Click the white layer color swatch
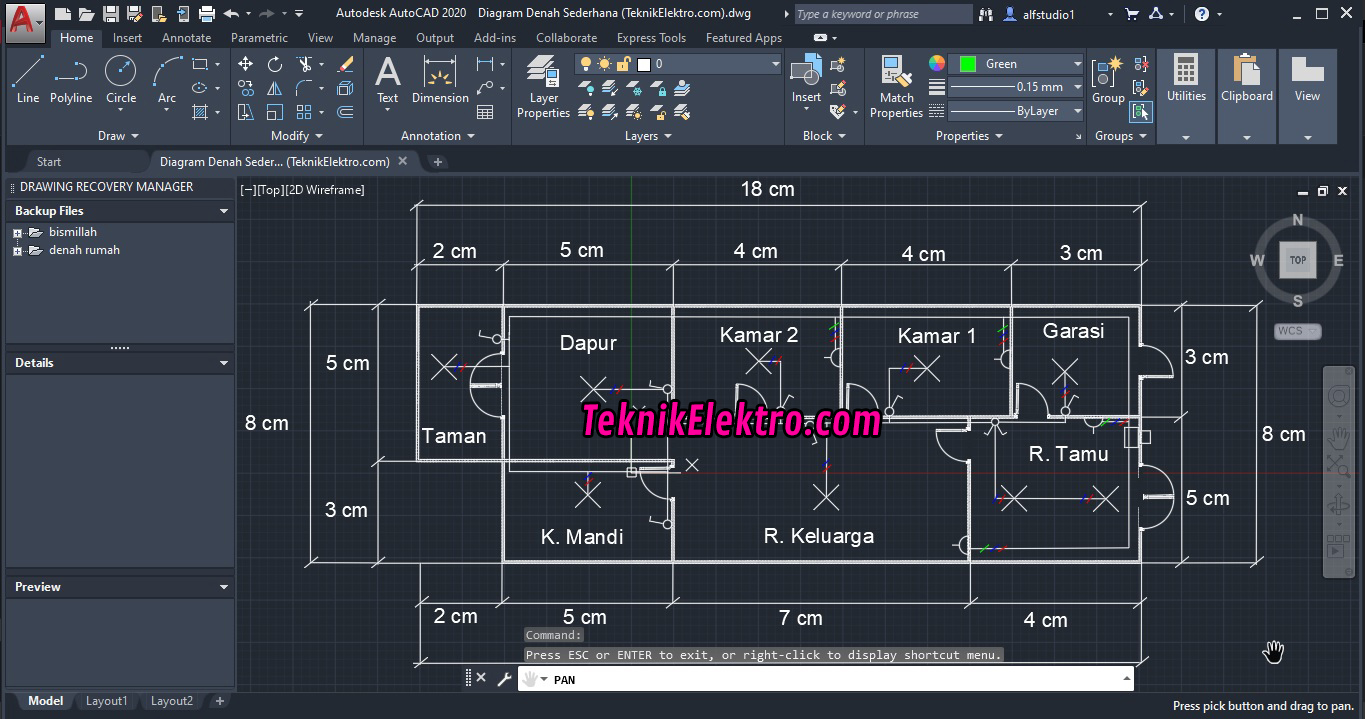 [644, 64]
